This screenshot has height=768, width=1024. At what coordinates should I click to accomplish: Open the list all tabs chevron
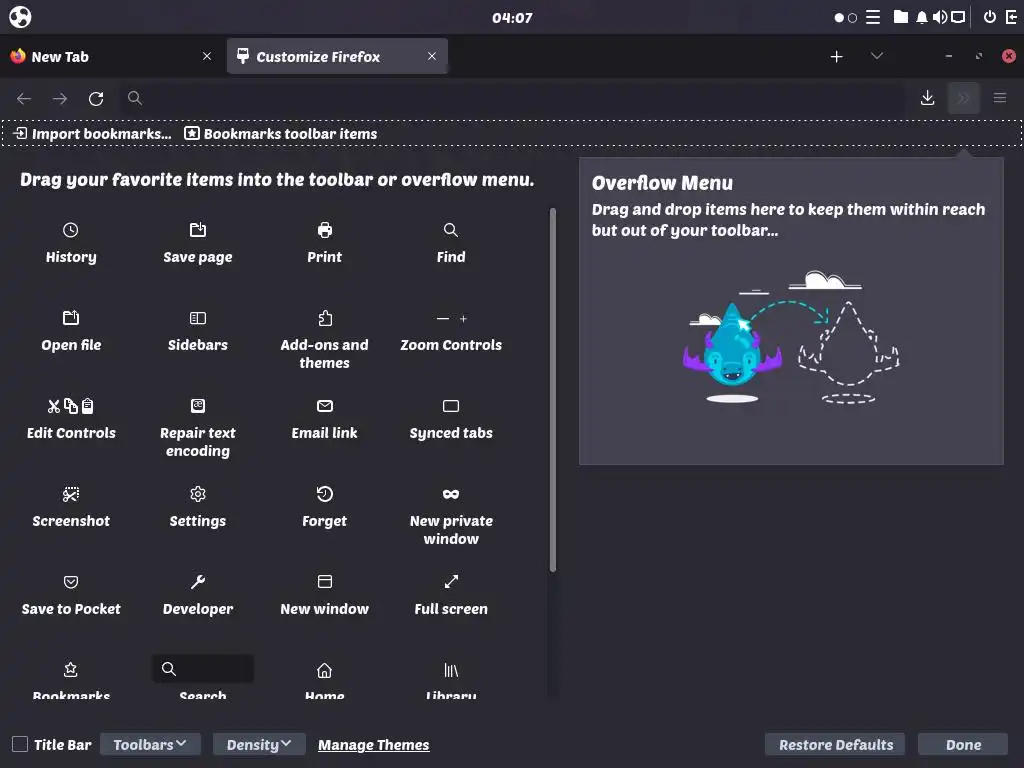click(877, 56)
